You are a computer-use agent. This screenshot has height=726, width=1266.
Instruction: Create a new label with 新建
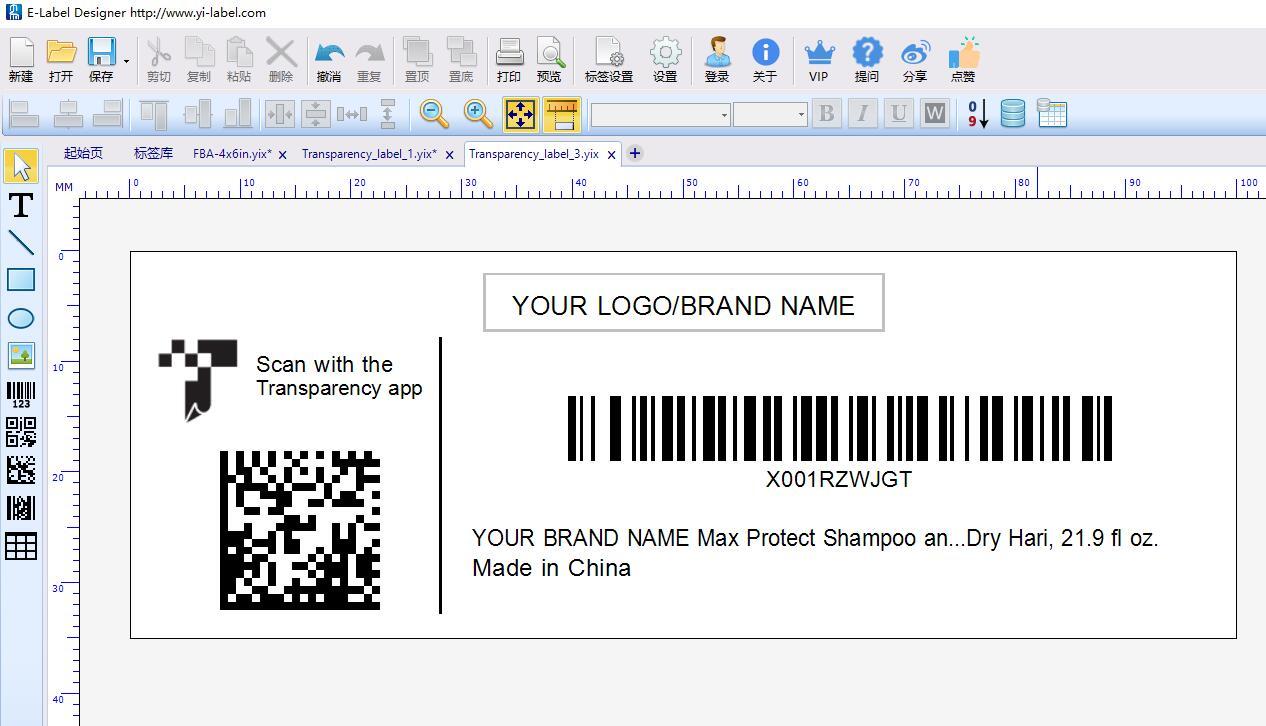21,60
